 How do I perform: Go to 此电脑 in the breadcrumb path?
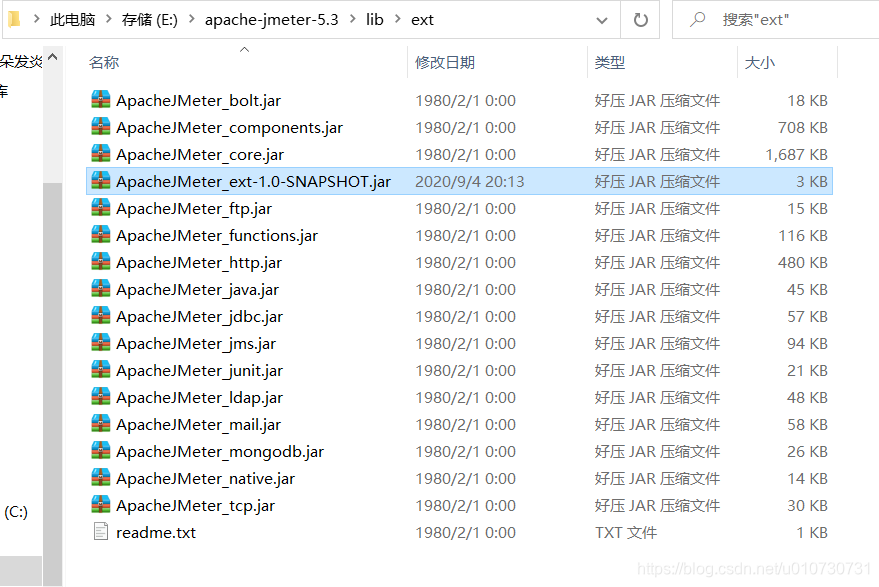(x=72, y=20)
